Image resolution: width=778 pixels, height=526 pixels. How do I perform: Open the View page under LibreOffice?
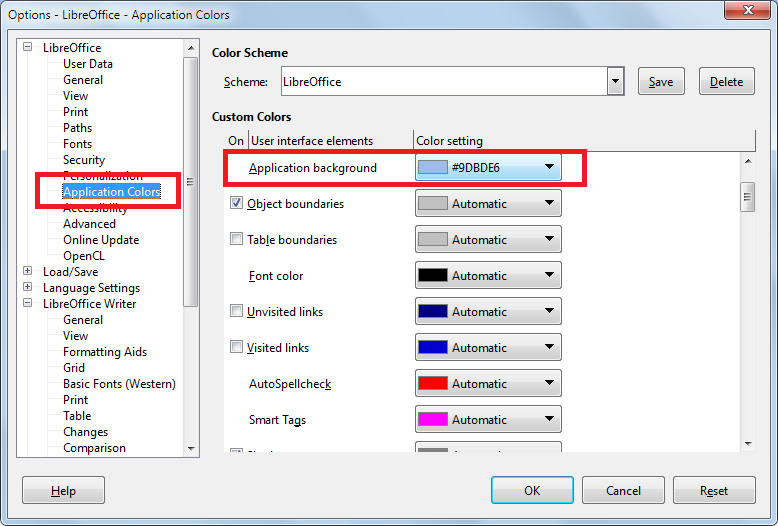coord(75,96)
